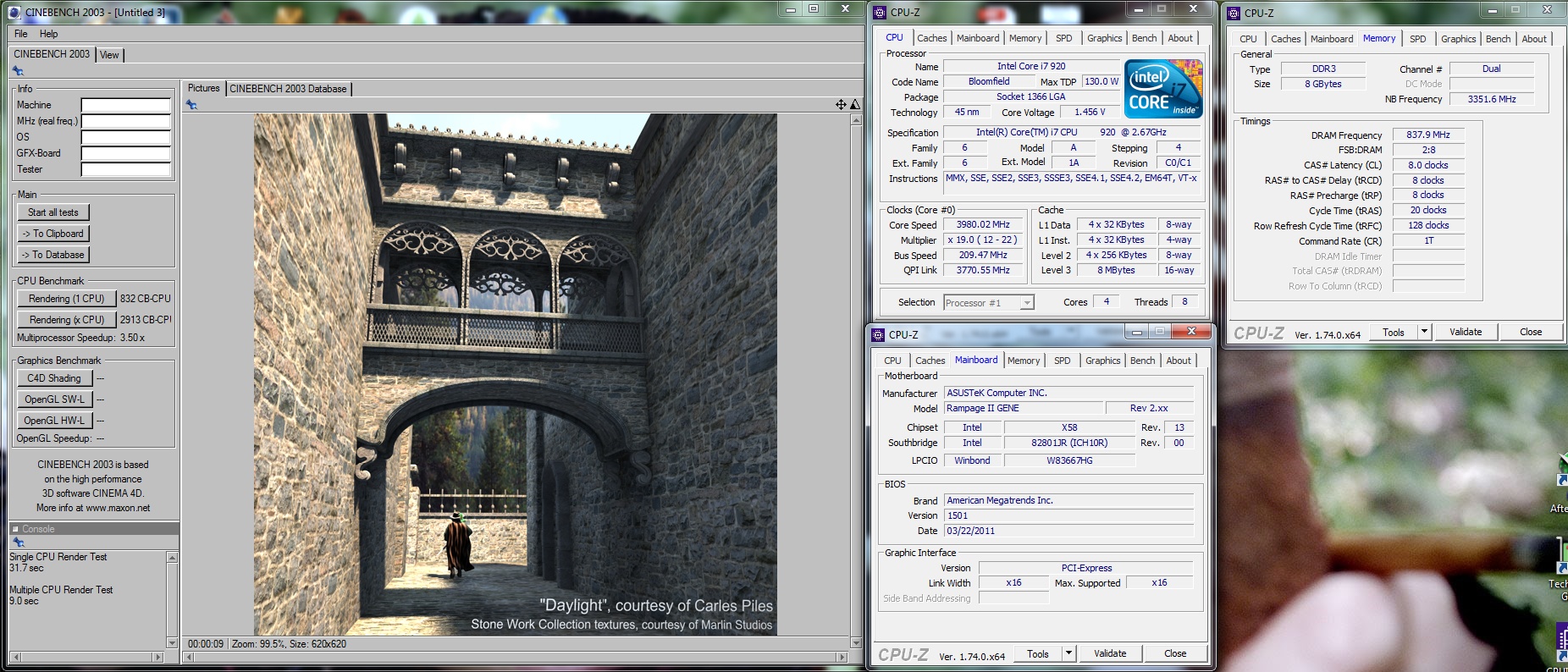Open the Tools dropdown arrow in the memory window

(1424, 332)
